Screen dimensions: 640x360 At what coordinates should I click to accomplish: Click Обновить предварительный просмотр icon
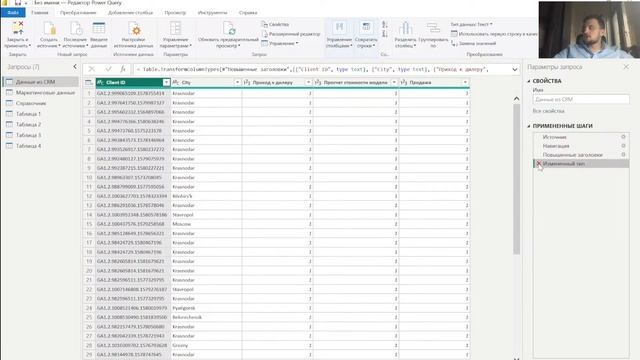(229, 29)
